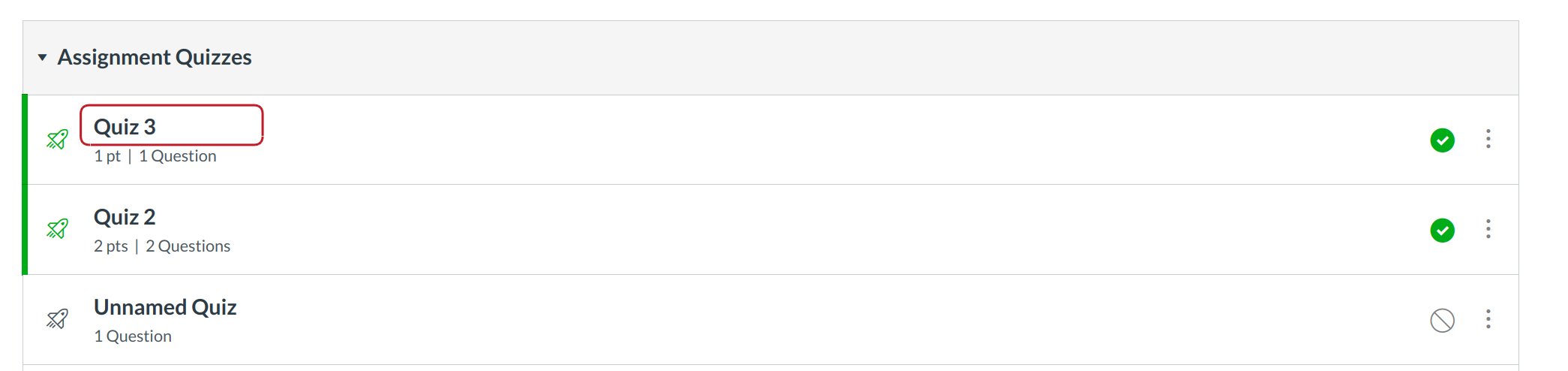
Task: Click the green status stripe left of Quiz 3
Action: pyautogui.click(x=25, y=139)
